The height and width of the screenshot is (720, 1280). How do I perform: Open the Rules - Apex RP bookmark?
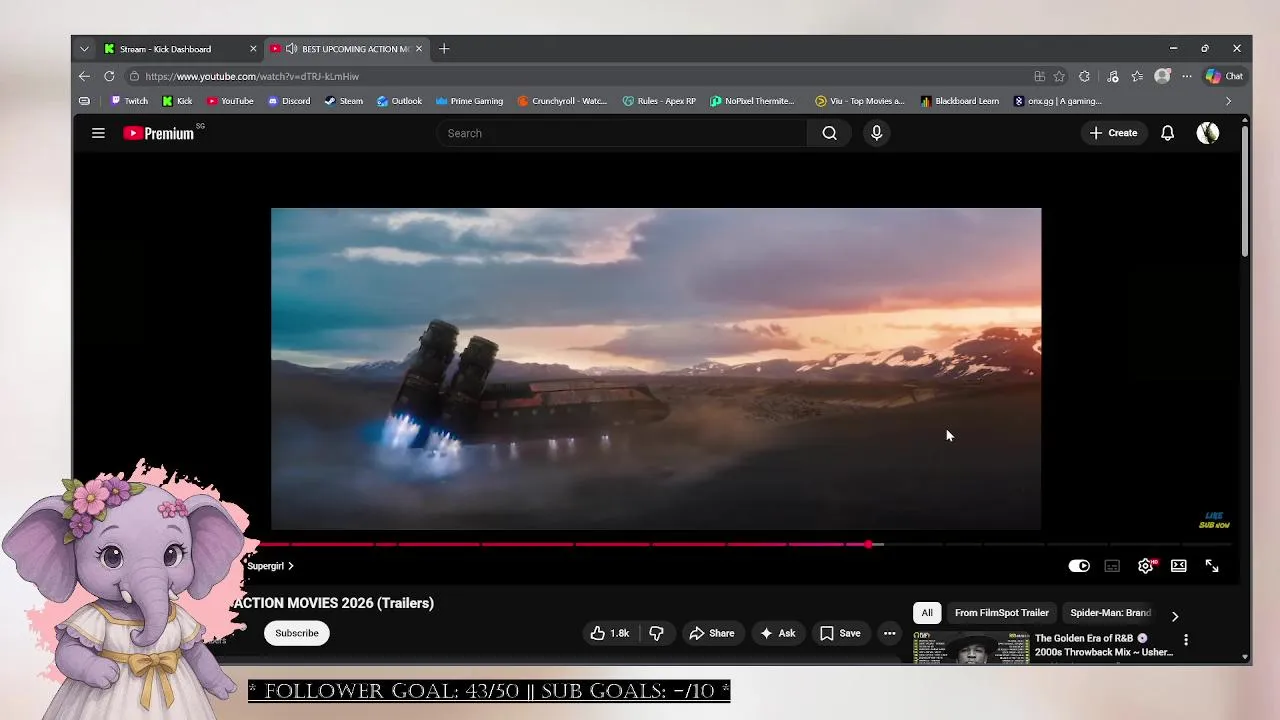click(x=659, y=101)
